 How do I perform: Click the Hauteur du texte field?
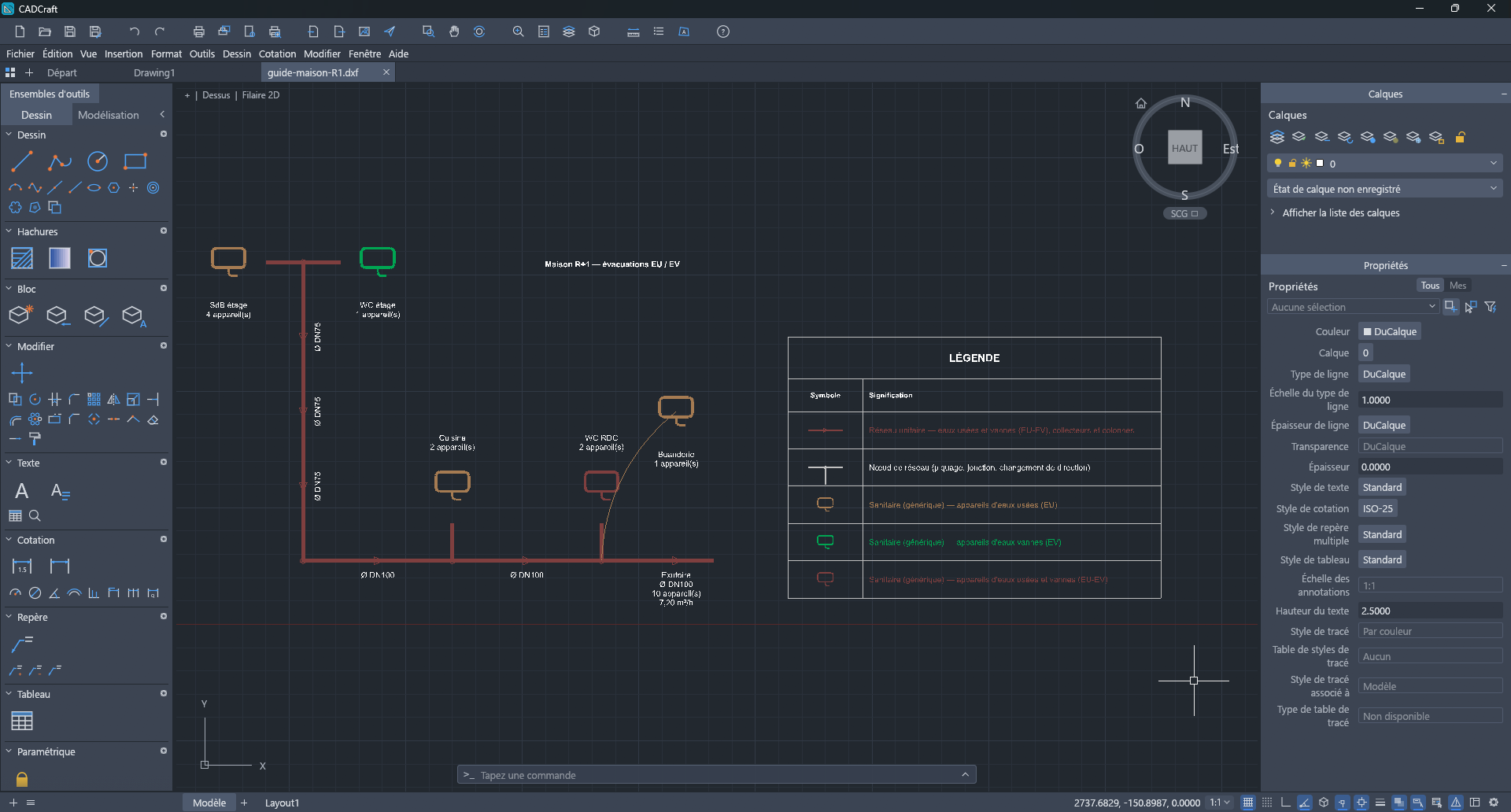[x=1430, y=611]
